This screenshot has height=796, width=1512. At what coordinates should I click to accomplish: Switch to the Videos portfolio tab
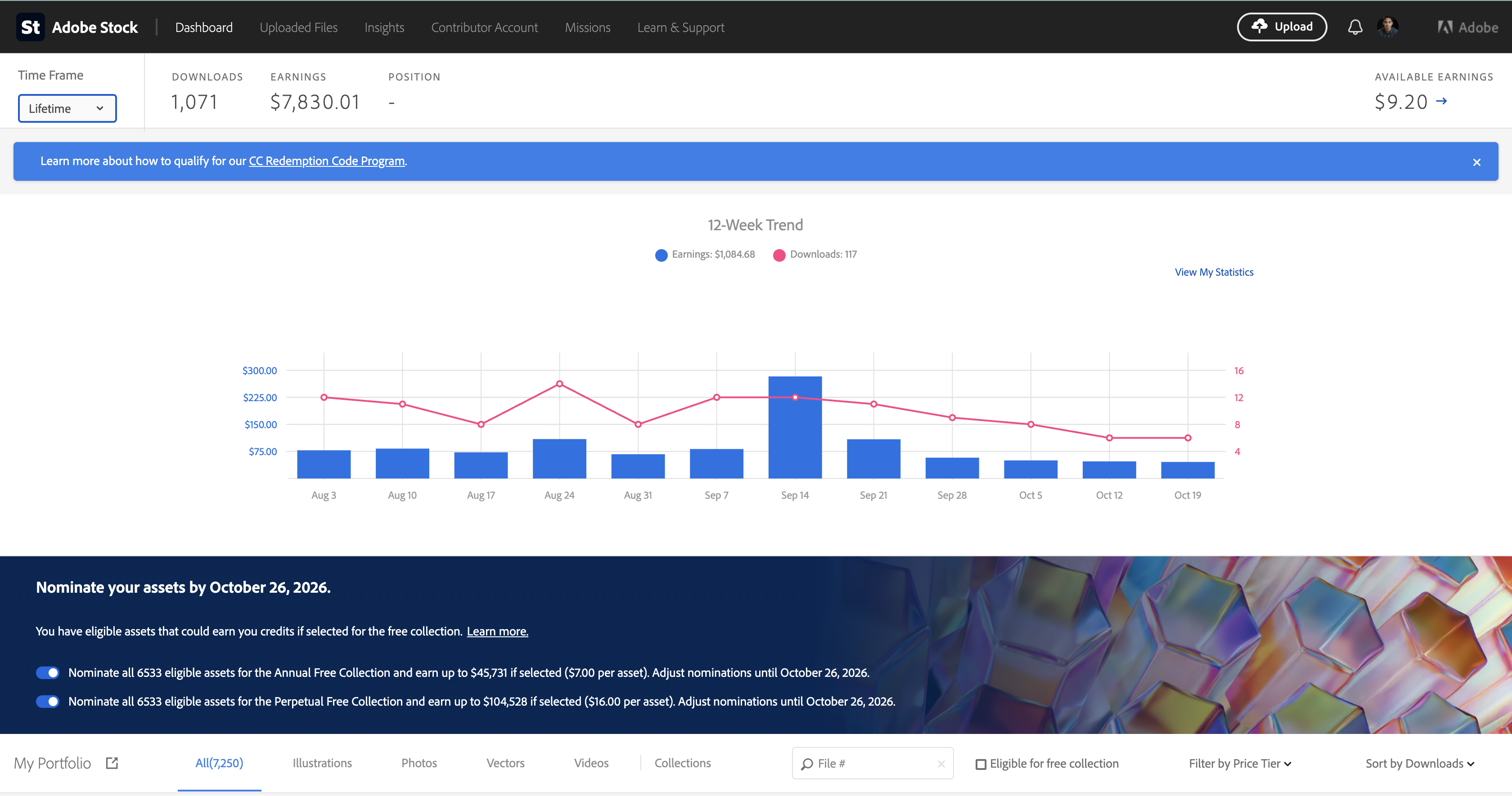point(591,763)
